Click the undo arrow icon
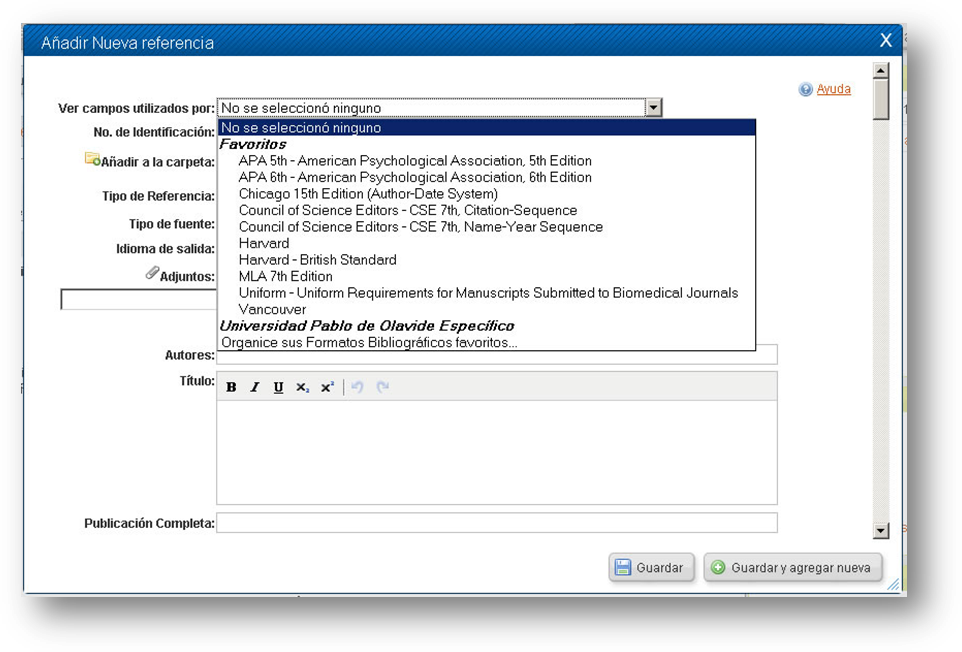 pyautogui.click(x=357, y=387)
